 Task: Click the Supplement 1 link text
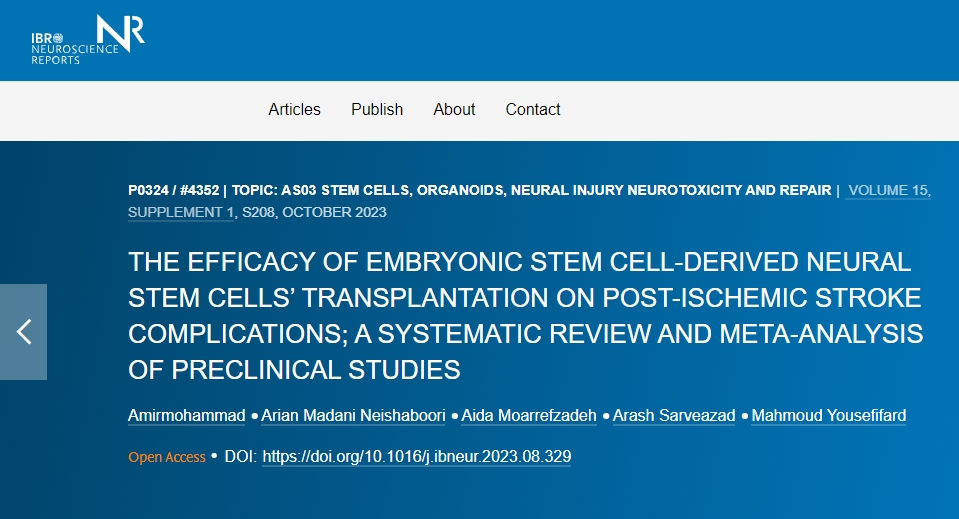coord(180,212)
